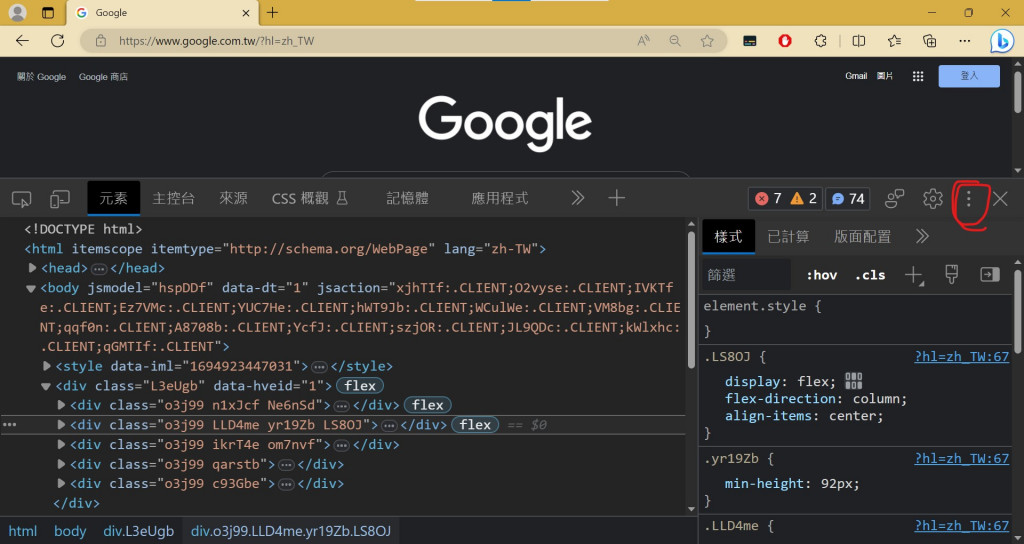Open browser extensions puzzle icon

click(x=820, y=40)
